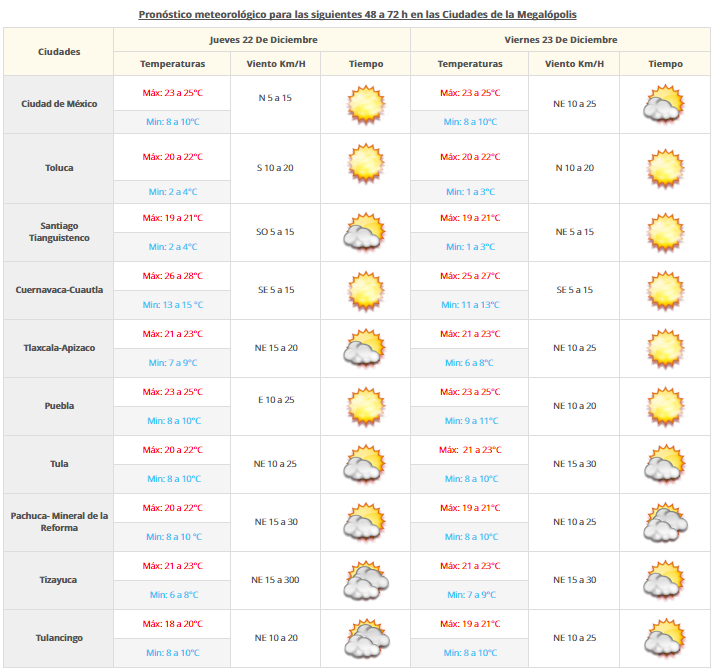Click the Pronóstico meteorológico title heading
Viewport: 714px width, 671px height.
(356, 15)
